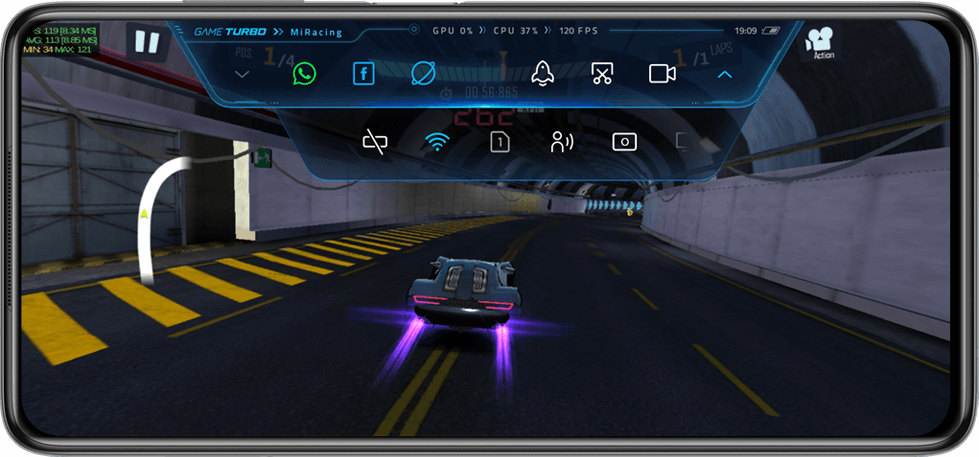Take a screenshot with scissors icon
979x457 pixels.
pyautogui.click(x=602, y=74)
